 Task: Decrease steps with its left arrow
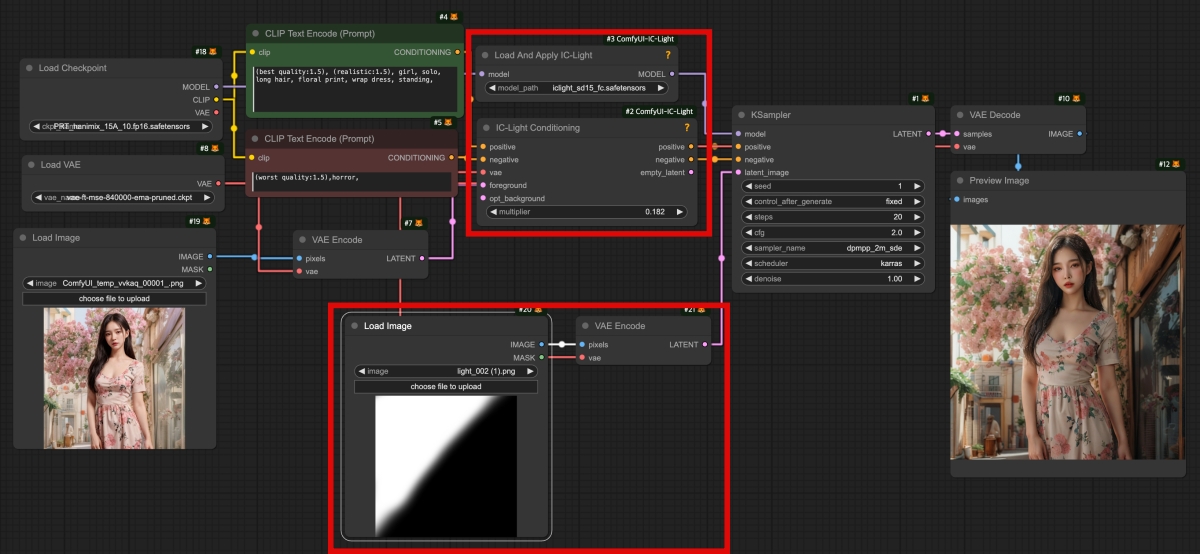(x=749, y=217)
